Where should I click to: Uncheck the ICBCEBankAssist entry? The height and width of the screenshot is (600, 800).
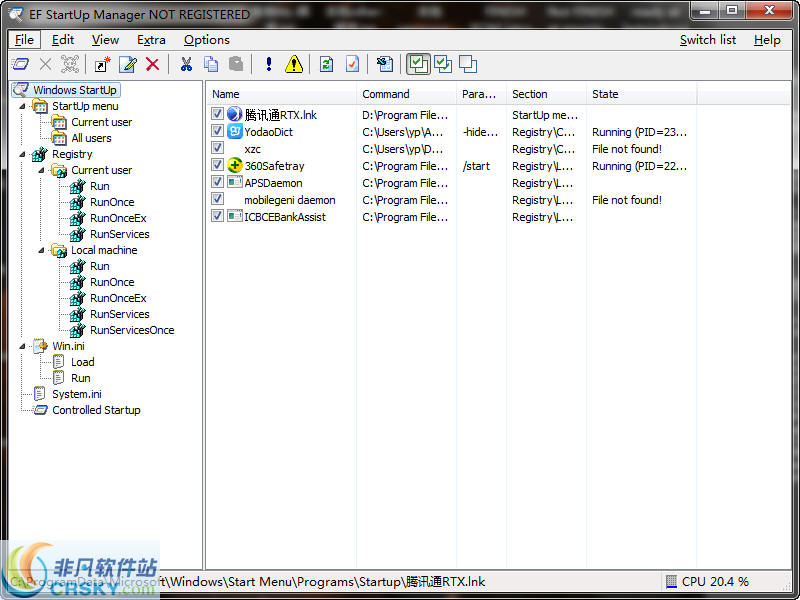click(217, 217)
